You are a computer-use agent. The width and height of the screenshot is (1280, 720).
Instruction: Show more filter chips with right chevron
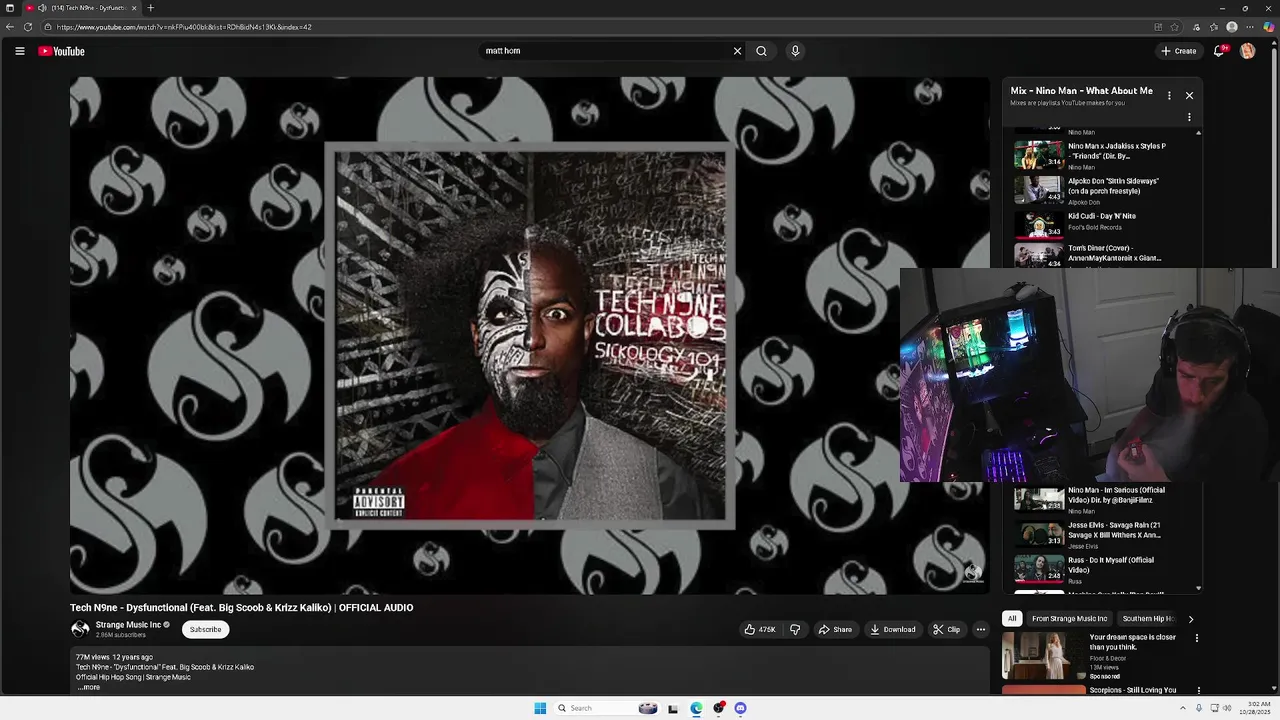1190,619
